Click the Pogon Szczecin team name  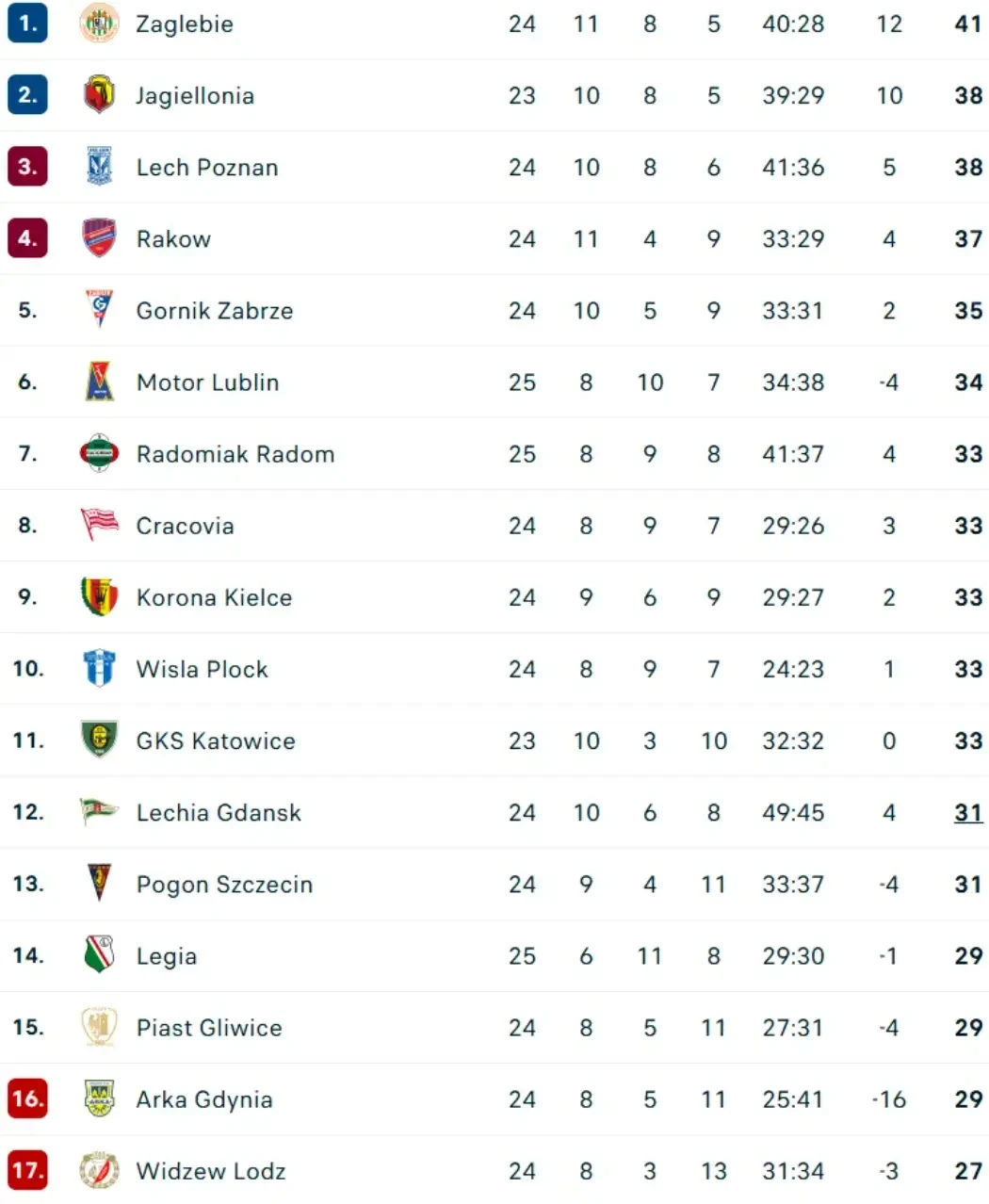point(224,884)
